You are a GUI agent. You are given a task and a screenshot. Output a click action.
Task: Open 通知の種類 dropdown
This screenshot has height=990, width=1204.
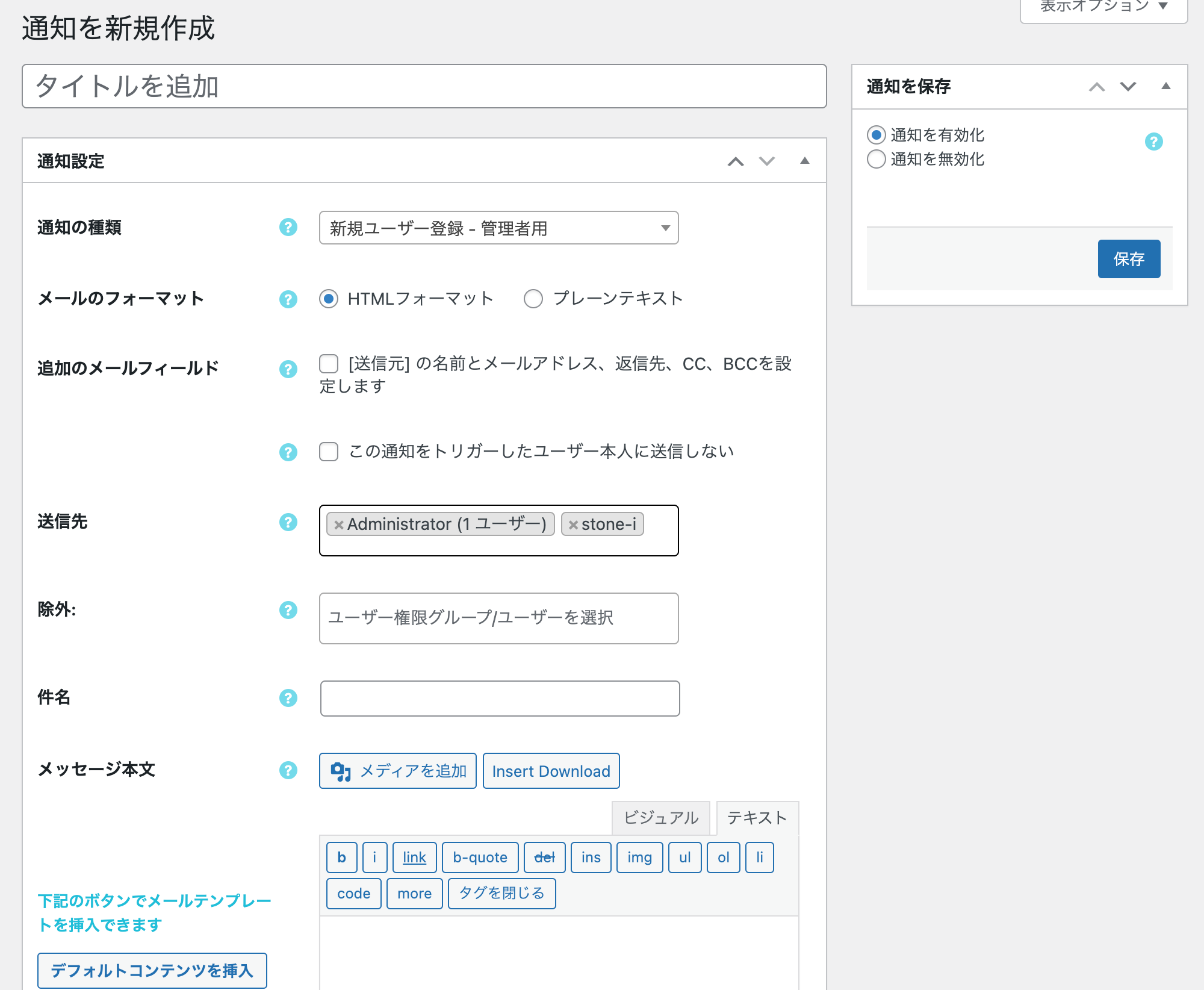click(498, 228)
